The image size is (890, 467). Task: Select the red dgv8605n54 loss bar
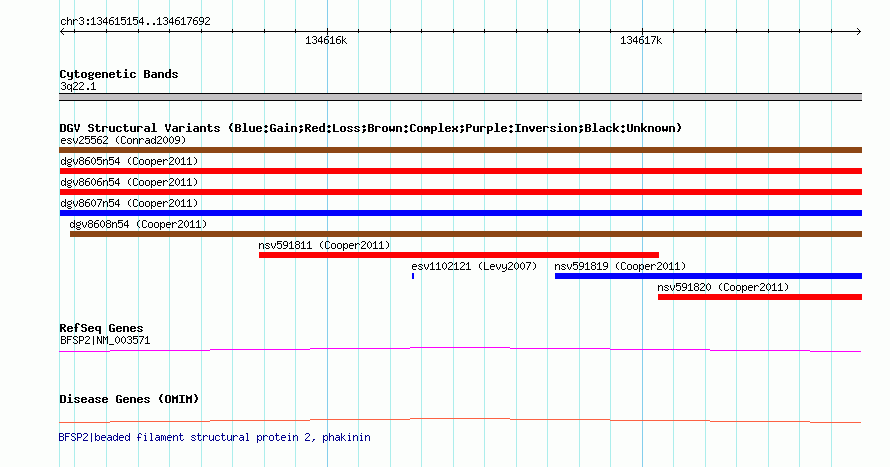click(460, 171)
